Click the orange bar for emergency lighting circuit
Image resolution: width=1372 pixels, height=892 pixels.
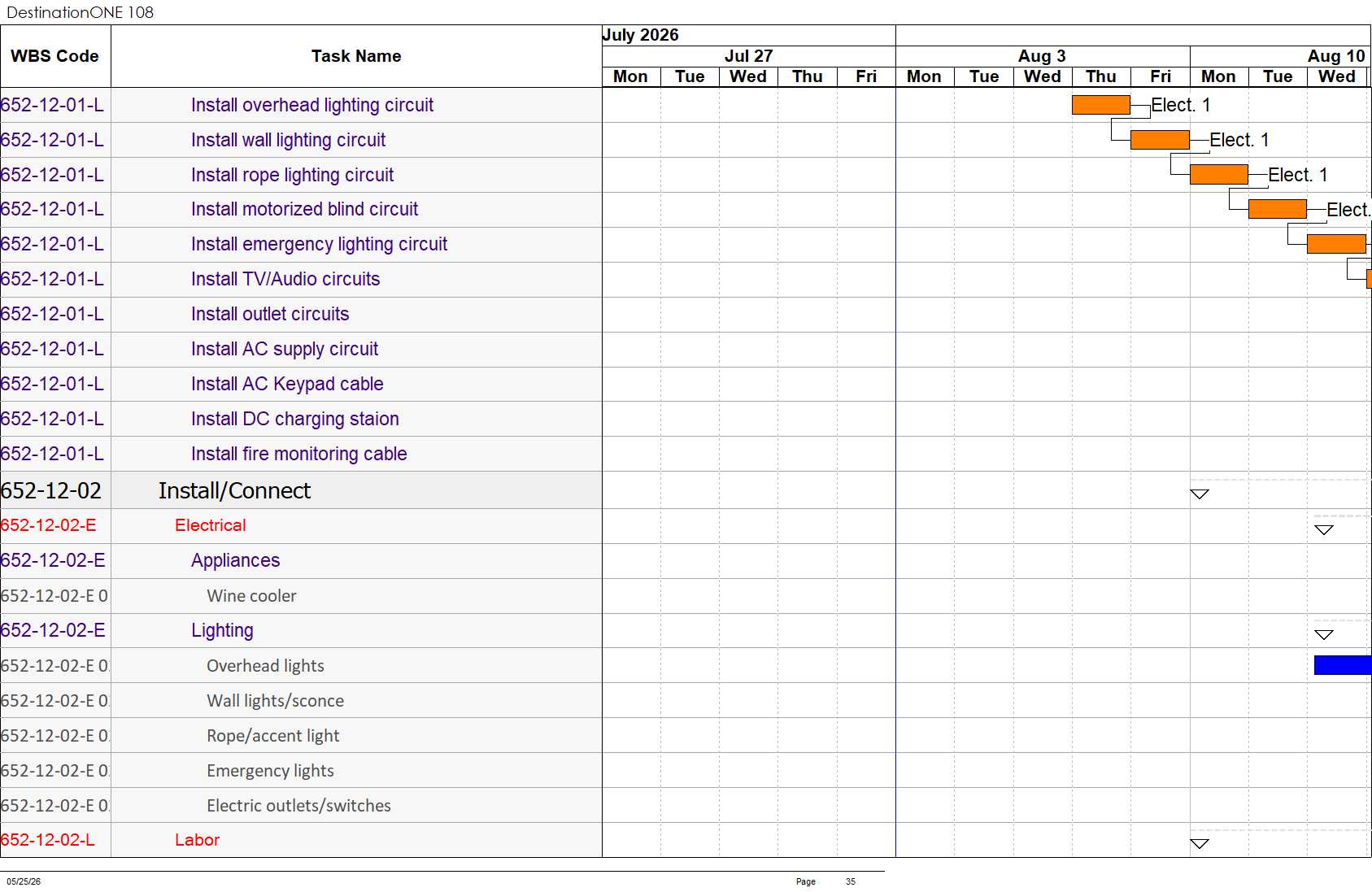pyautogui.click(x=1336, y=244)
